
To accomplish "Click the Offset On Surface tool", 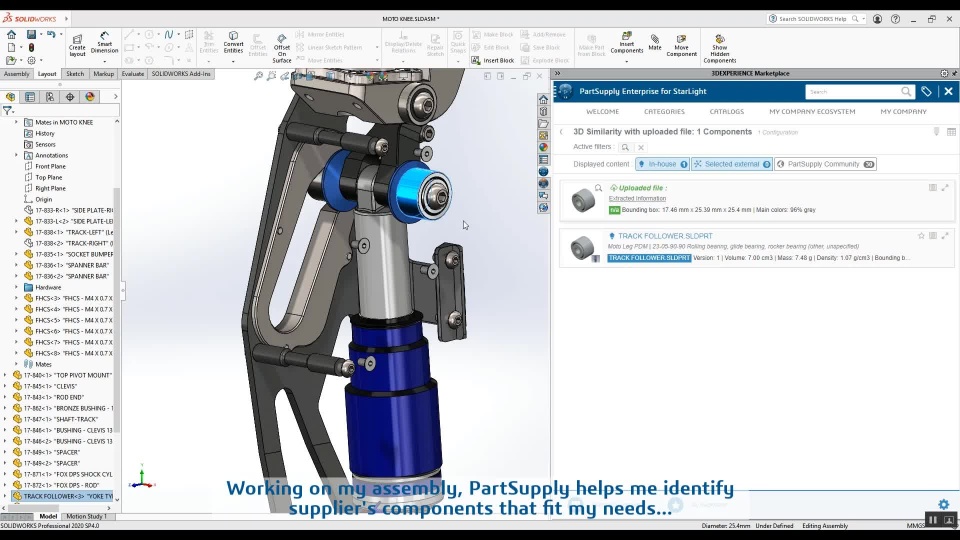I will (282, 48).
